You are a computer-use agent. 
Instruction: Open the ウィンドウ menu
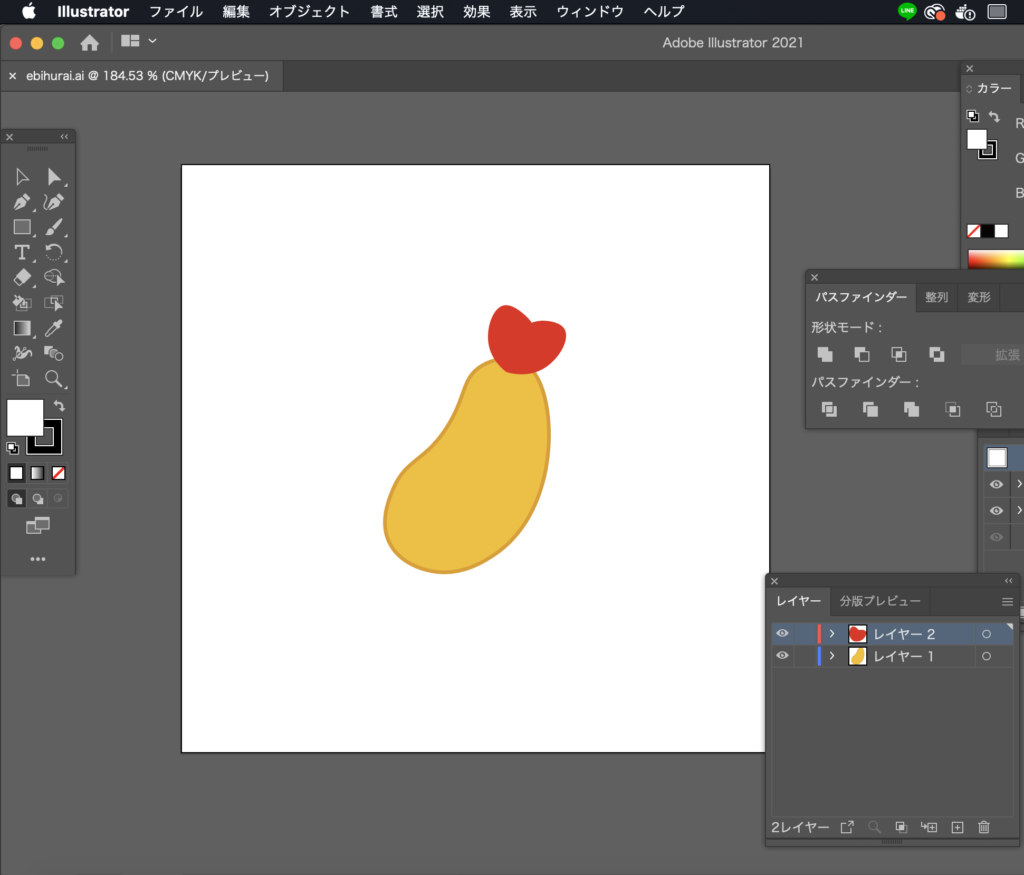click(590, 12)
